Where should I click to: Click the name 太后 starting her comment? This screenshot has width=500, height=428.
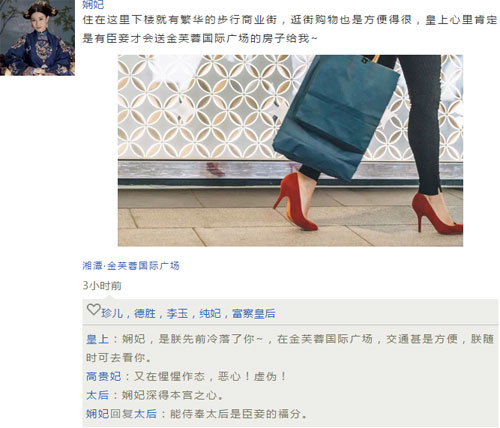97,395
